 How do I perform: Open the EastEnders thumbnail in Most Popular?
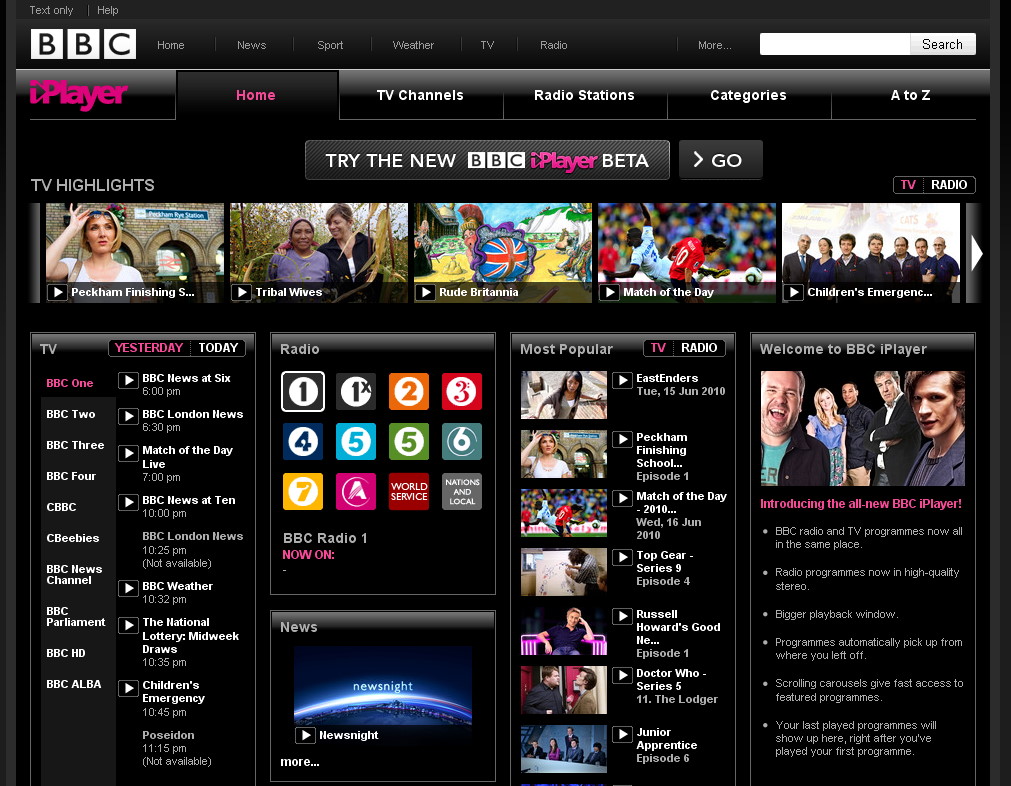coord(564,395)
